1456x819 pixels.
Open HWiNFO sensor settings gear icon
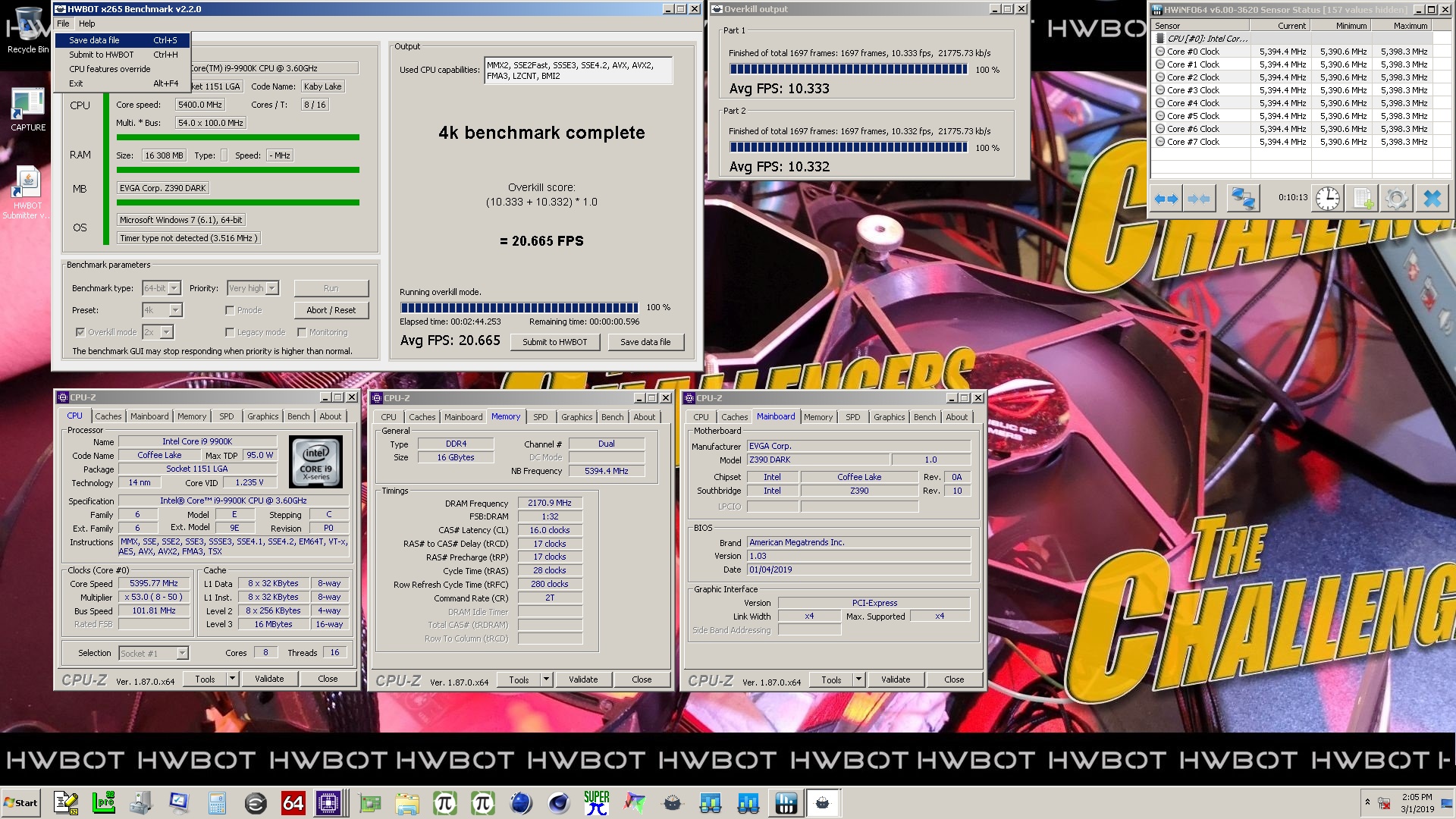point(1396,199)
